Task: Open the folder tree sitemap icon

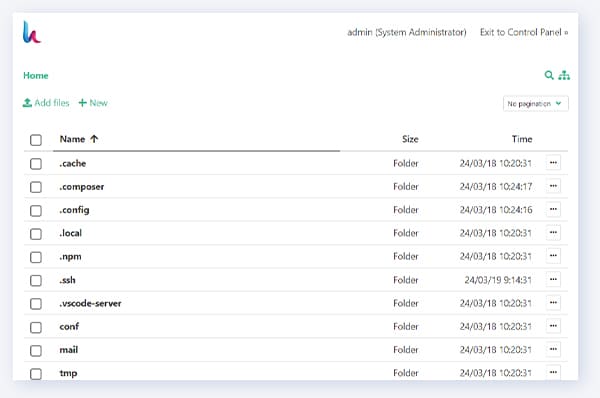Action: coord(564,75)
